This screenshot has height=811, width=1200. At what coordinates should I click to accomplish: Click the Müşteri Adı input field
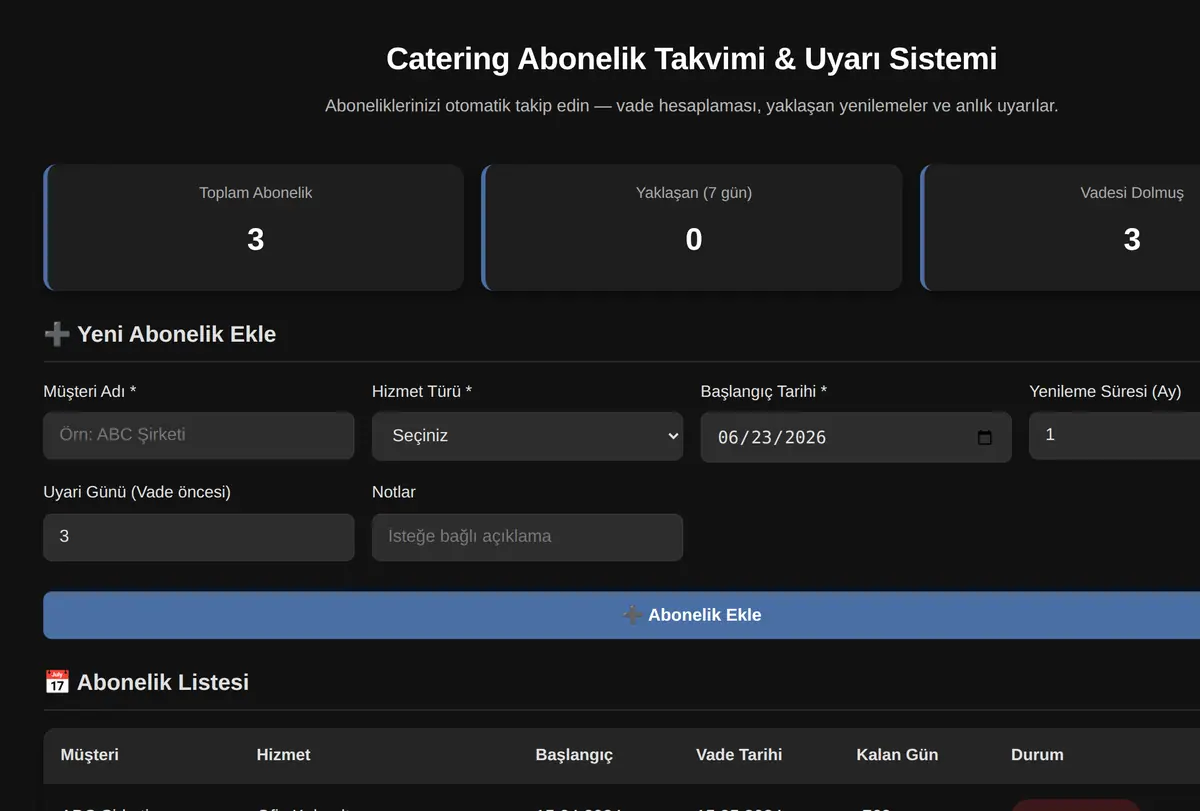199,436
